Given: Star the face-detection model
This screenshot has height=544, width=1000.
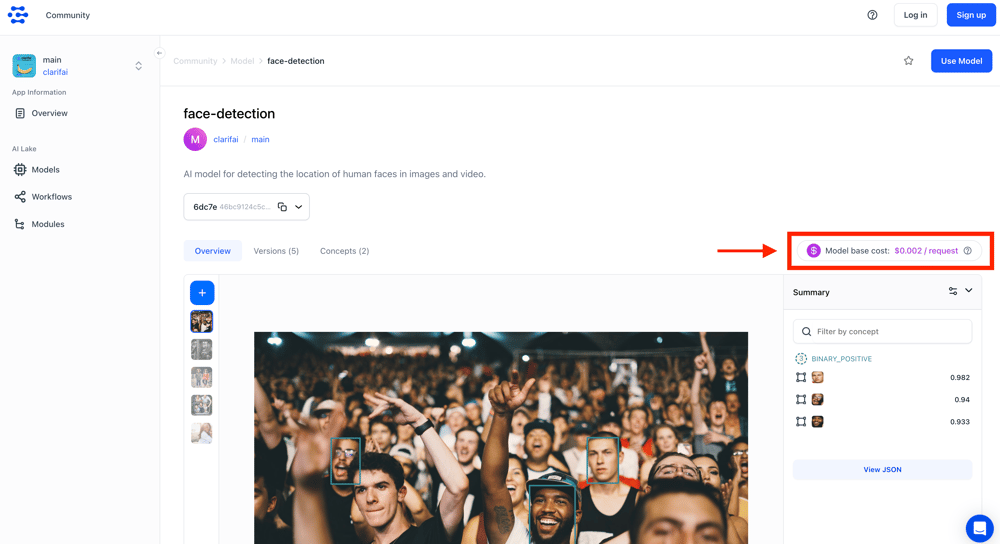Looking at the screenshot, I should tap(908, 61).
